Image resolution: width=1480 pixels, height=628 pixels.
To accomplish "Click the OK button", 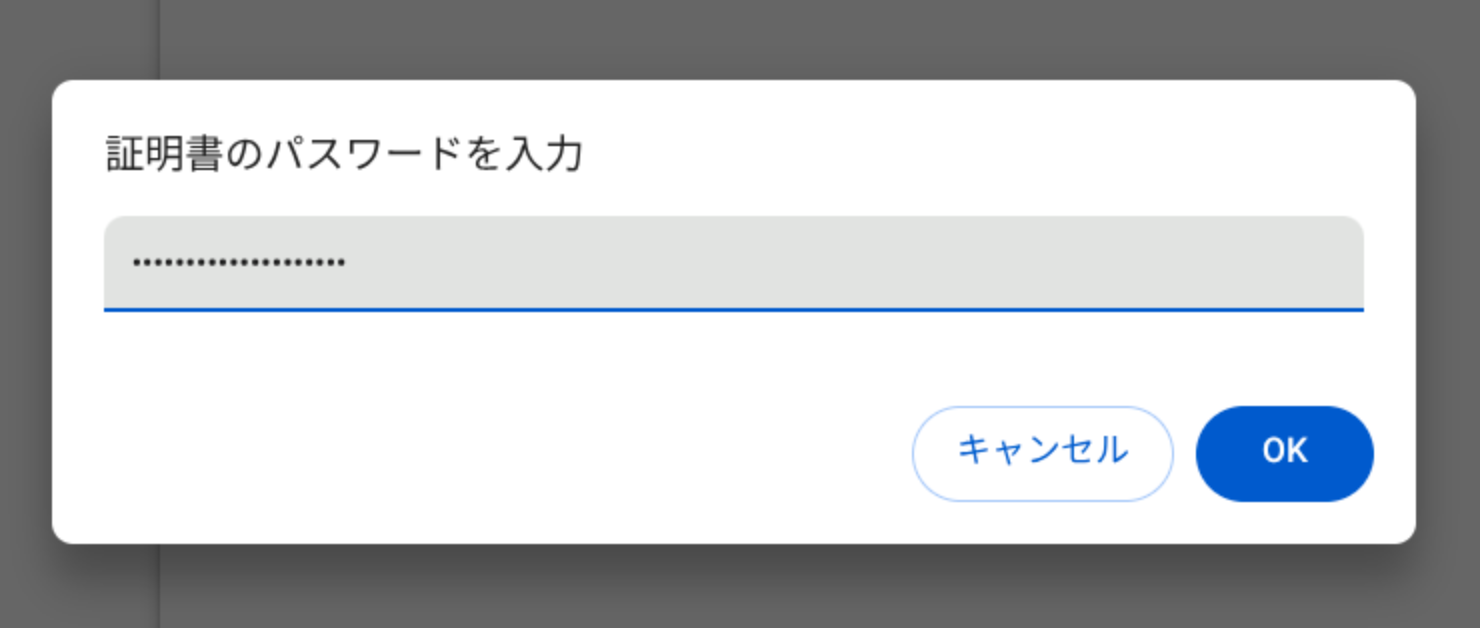I will click(x=1284, y=453).
